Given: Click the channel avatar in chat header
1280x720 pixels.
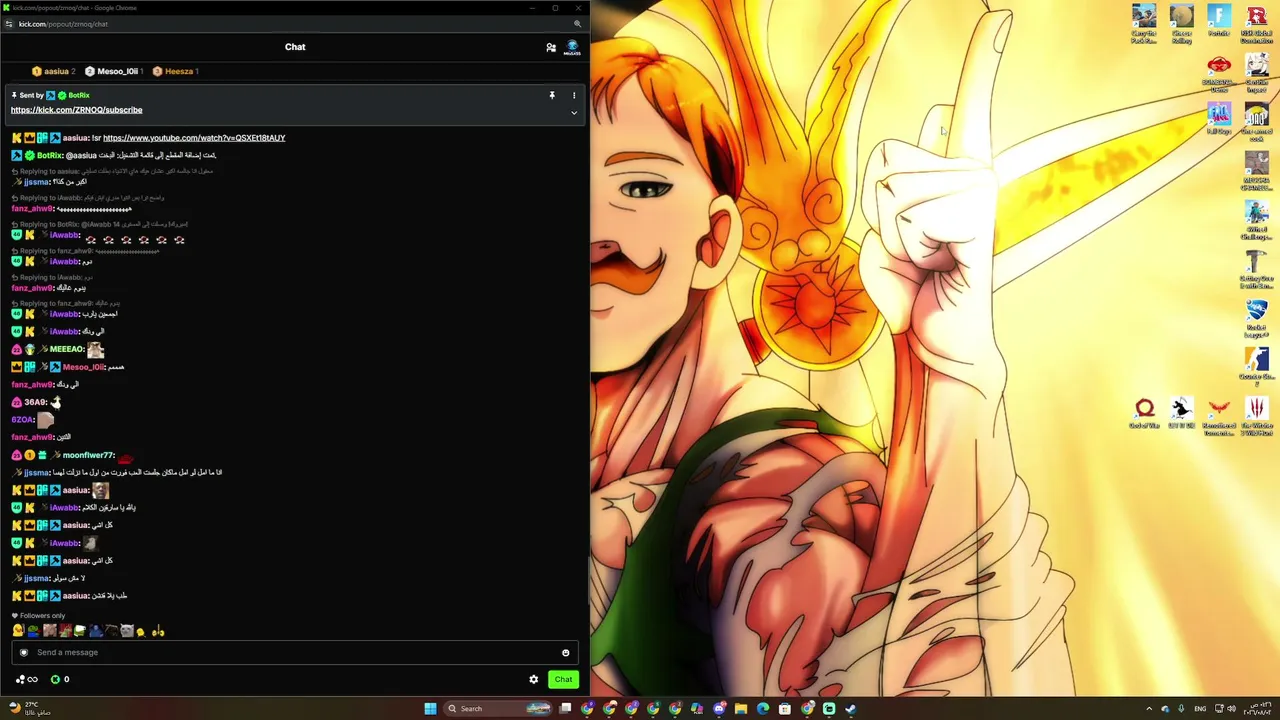Looking at the screenshot, I should click(x=573, y=47).
